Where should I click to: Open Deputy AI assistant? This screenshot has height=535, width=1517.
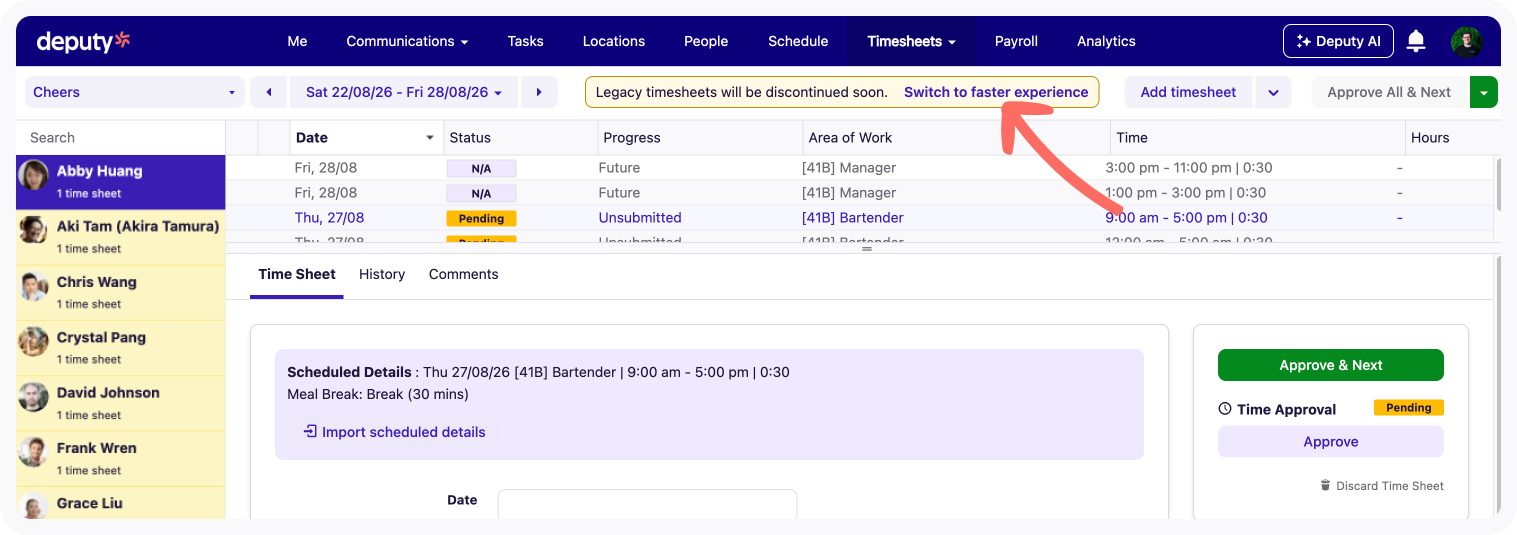point(1338,41)
